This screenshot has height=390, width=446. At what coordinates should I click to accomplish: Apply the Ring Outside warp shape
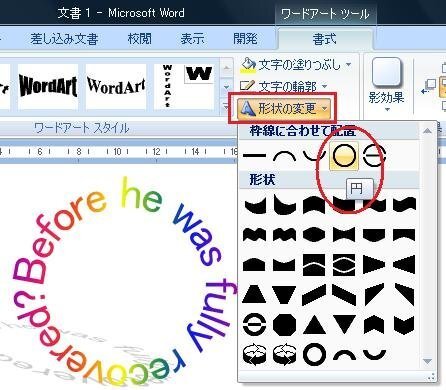pyautogui.click(x=284, y=354)
